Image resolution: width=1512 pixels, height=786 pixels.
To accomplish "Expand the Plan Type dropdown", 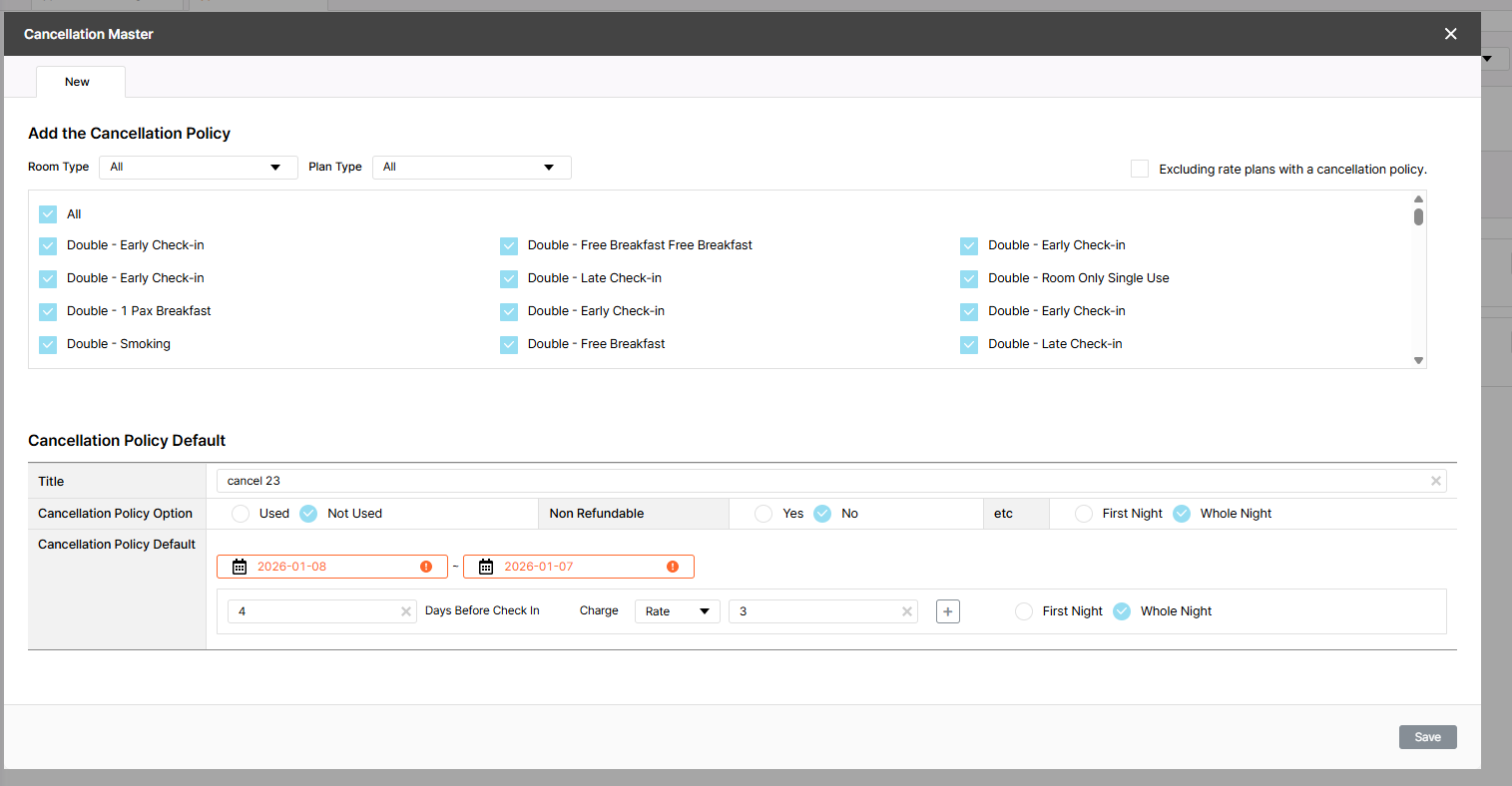I will (471, 168).
